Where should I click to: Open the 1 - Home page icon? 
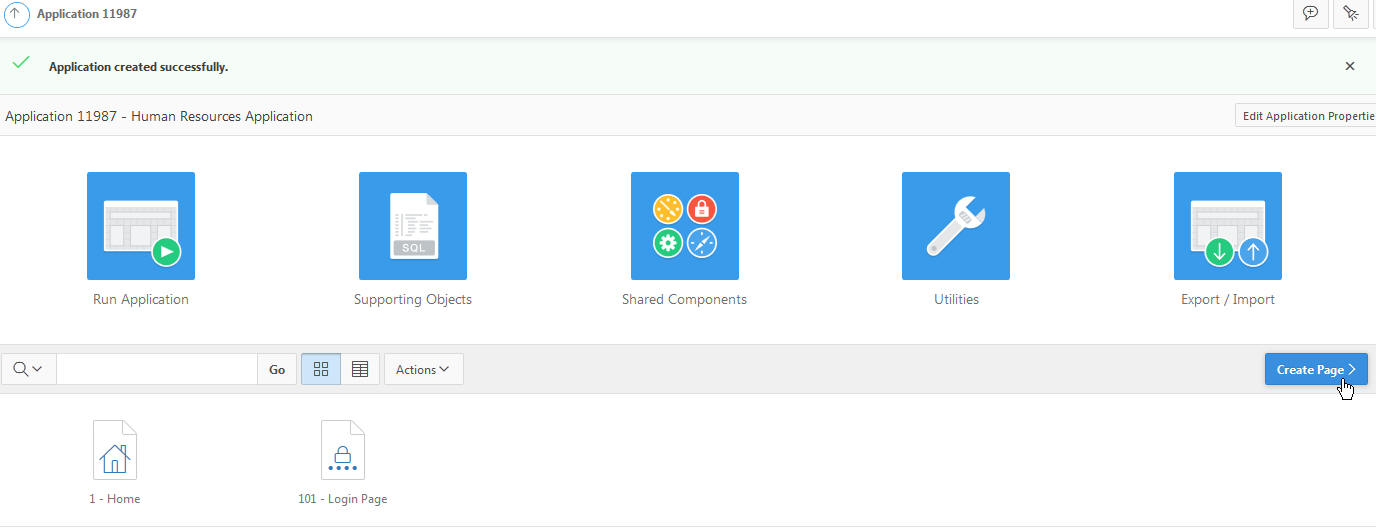pos(115,450)
